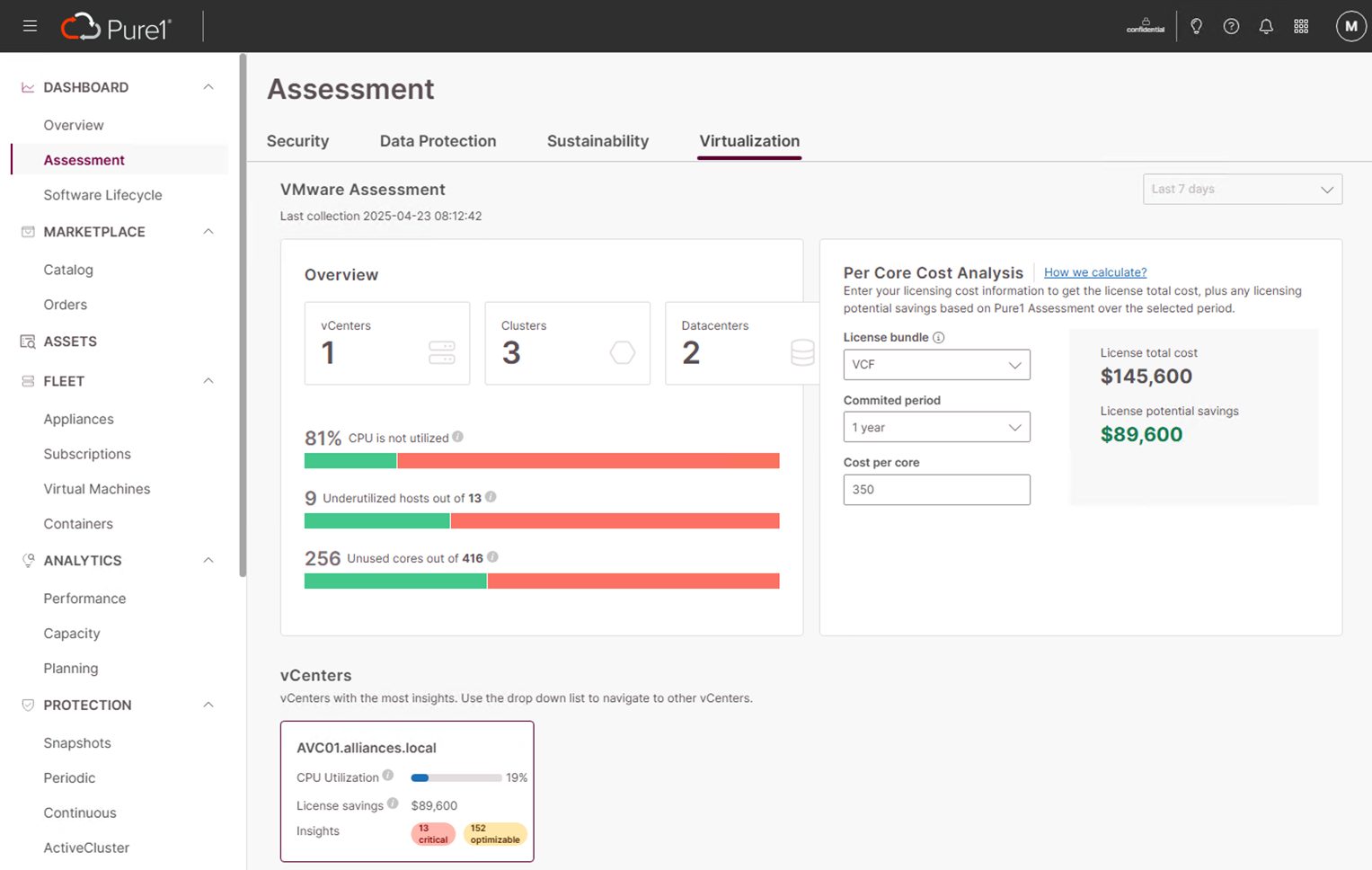Open the apps grid launcher

[x=1301, y=26]
